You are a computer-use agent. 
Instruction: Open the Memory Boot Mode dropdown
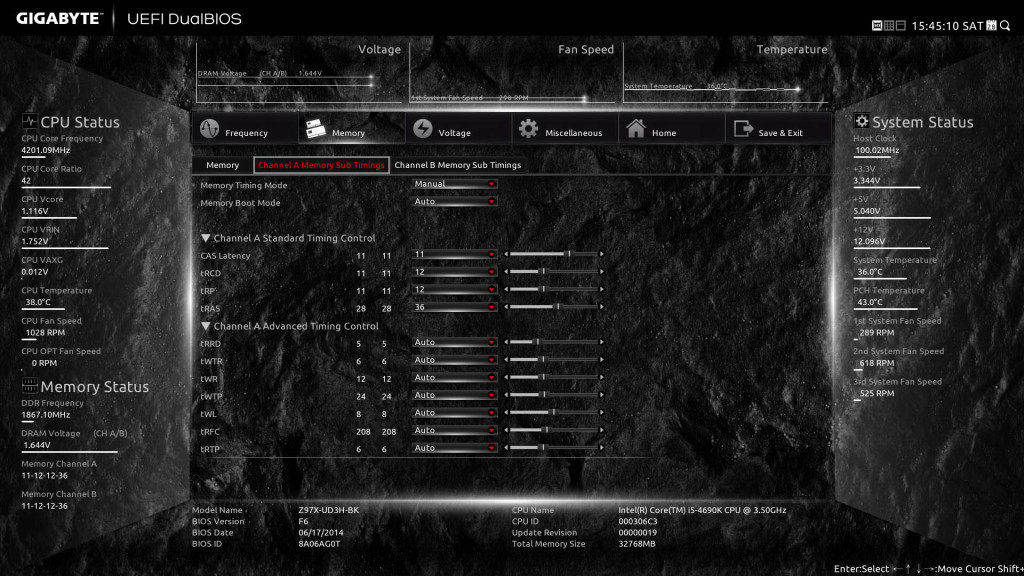(455, 202)
